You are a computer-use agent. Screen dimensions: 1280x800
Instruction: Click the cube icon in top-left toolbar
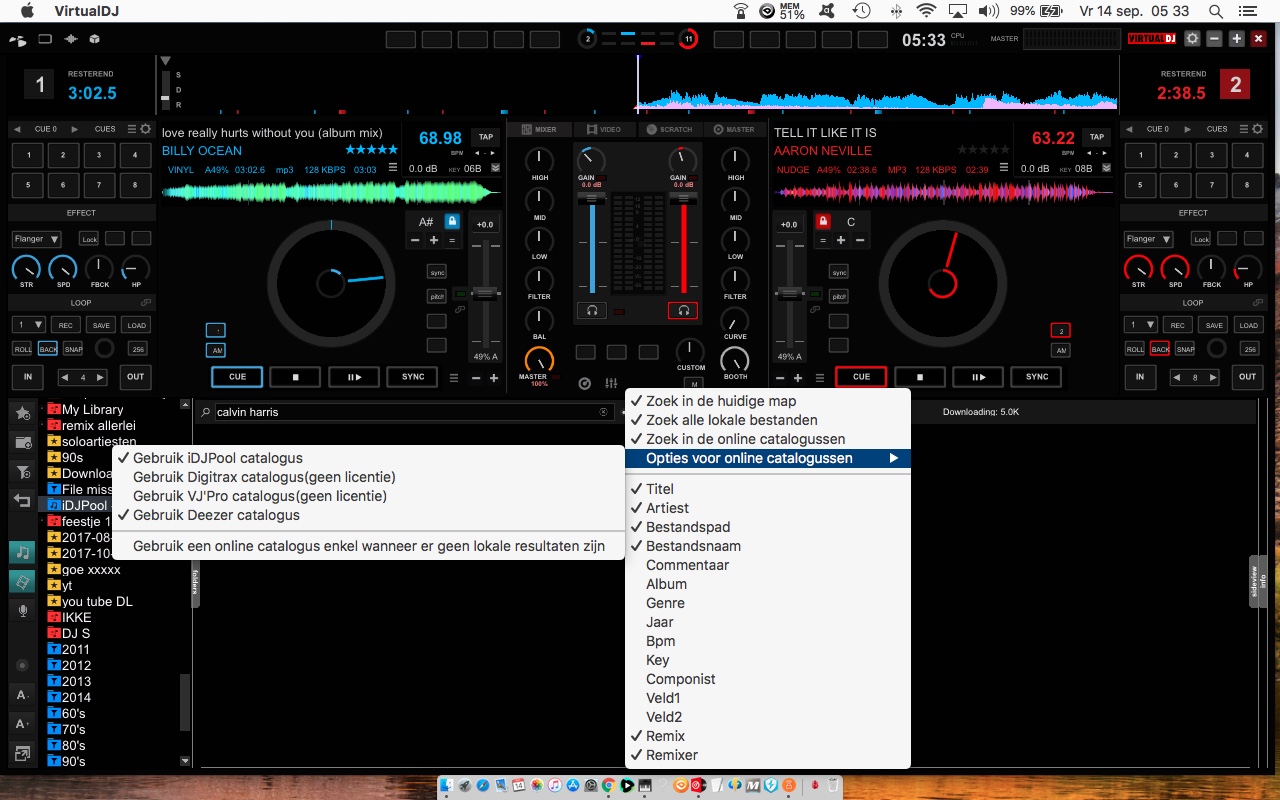[x=94, y=39]
